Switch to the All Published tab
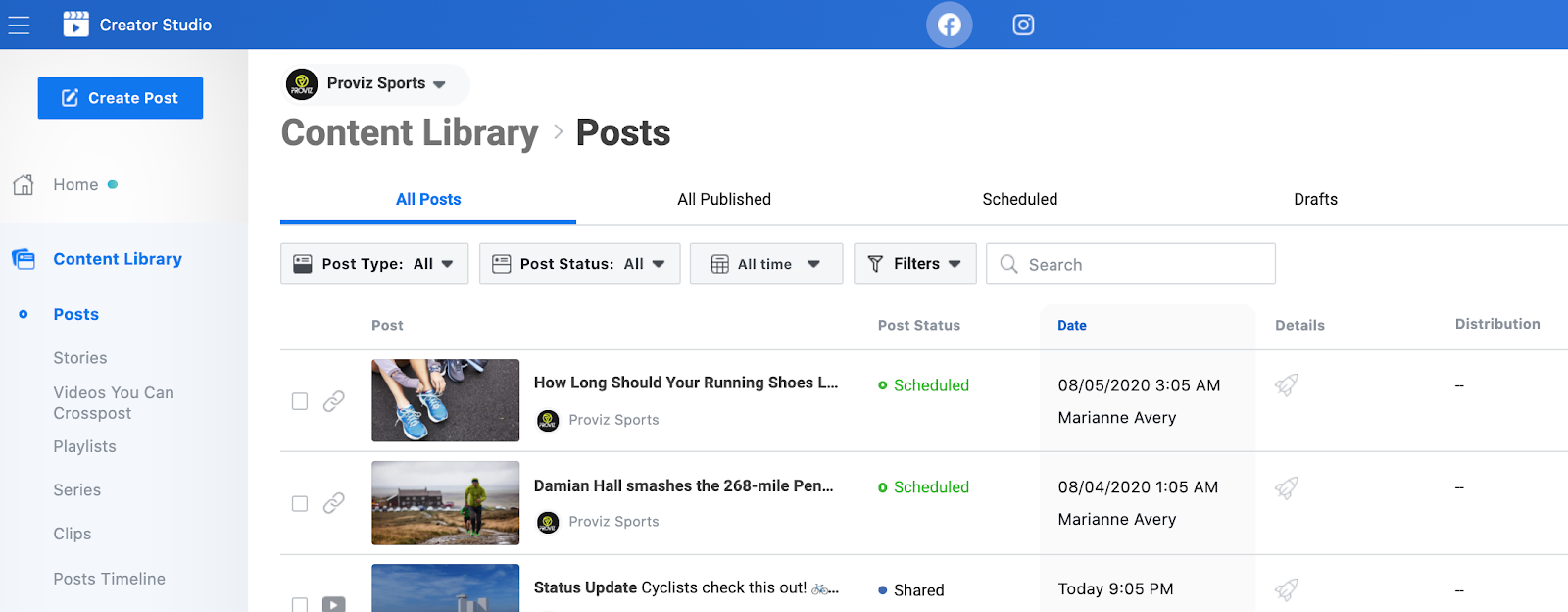The height and width of the screenshot is (612, 1568). tap(724, 200)
